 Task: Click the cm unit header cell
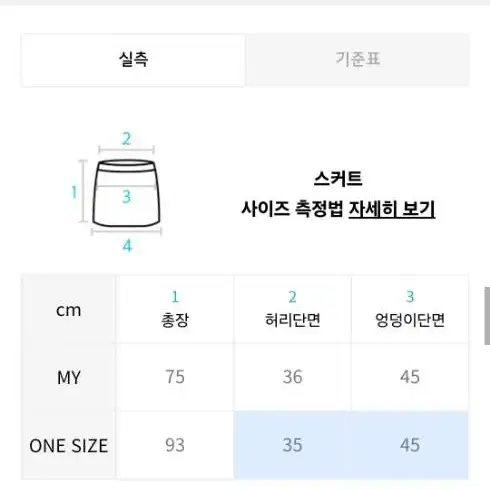coord(69,310)
